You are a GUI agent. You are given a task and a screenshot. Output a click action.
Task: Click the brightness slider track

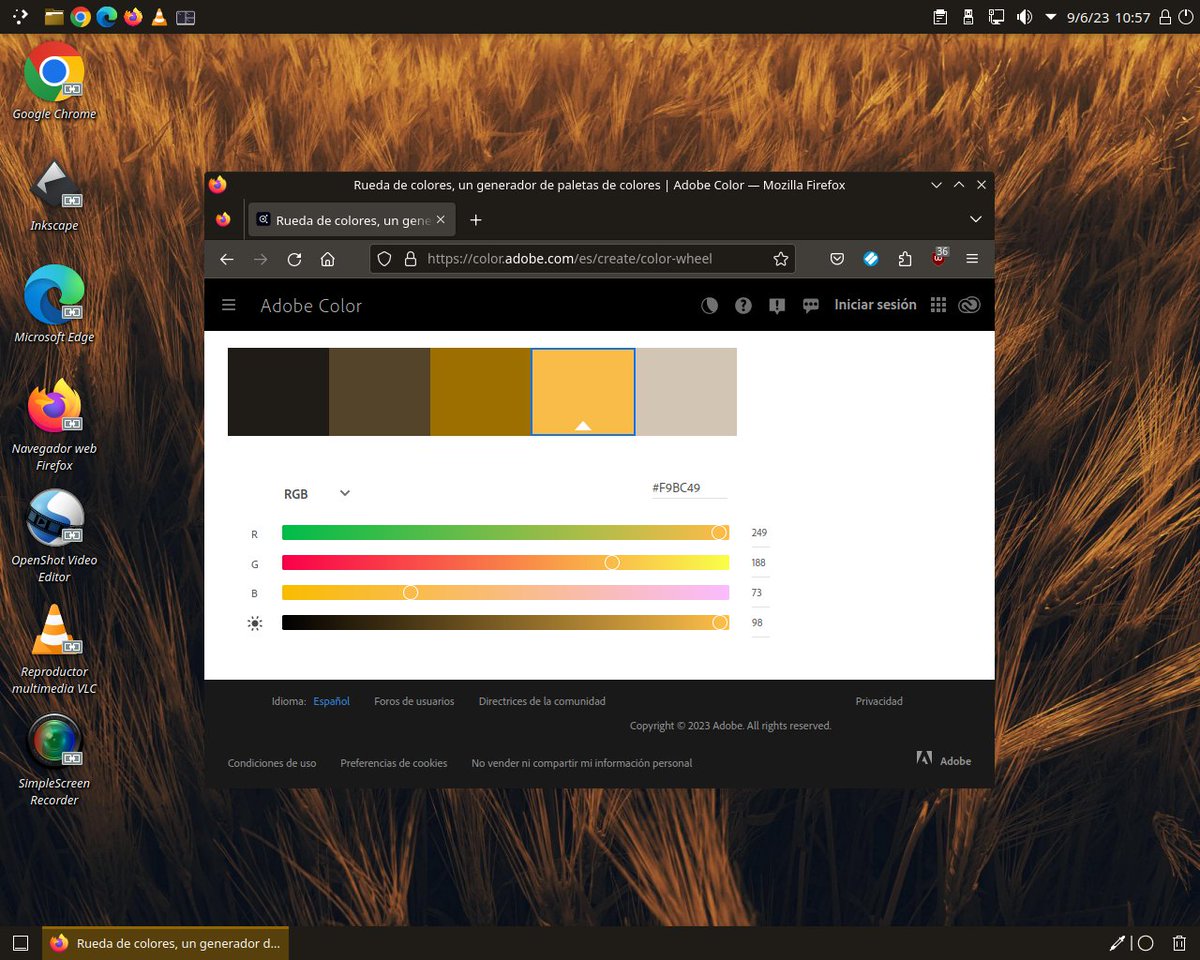pos(505,623)
